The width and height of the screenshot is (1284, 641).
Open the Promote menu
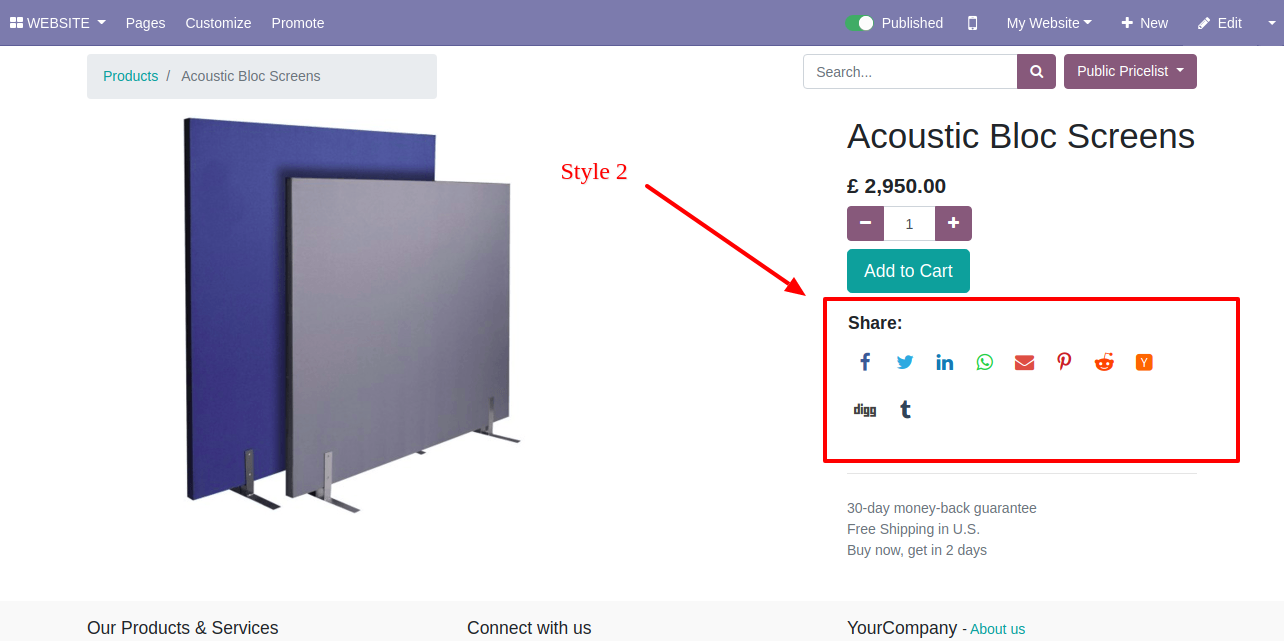(x=298, y=23)
